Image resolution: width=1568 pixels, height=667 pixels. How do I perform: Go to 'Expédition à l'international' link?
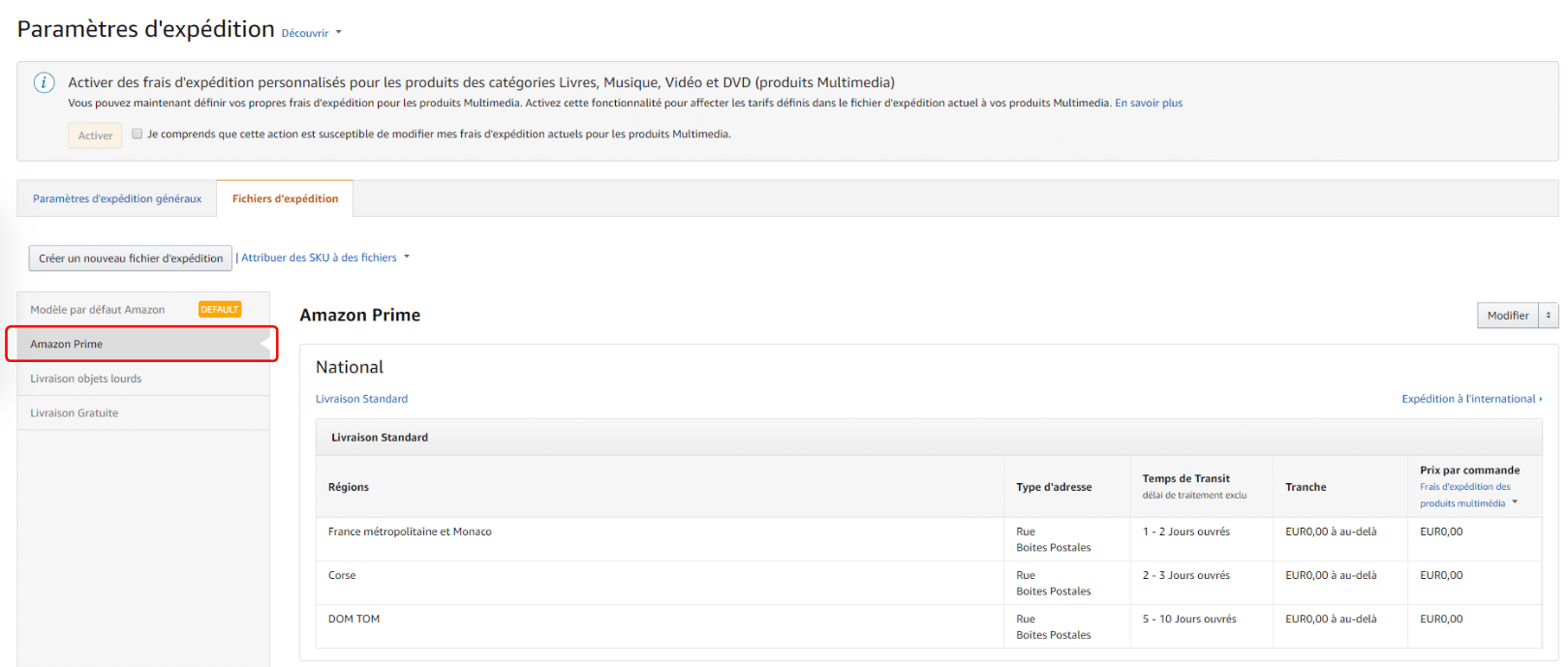coord(1472,399)
